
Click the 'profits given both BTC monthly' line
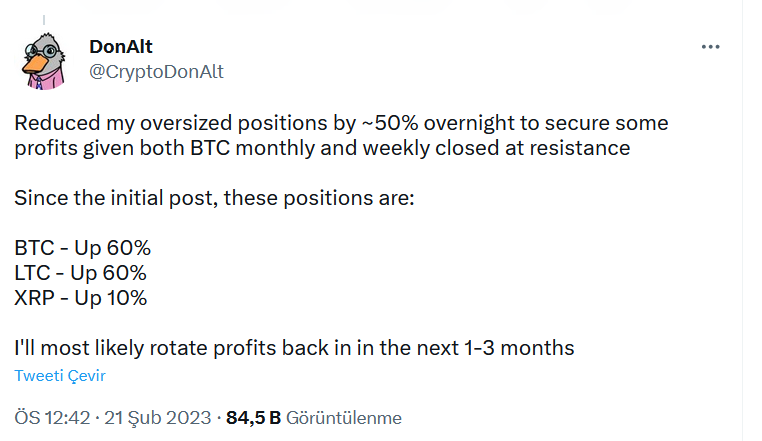(x=322, y=148)
